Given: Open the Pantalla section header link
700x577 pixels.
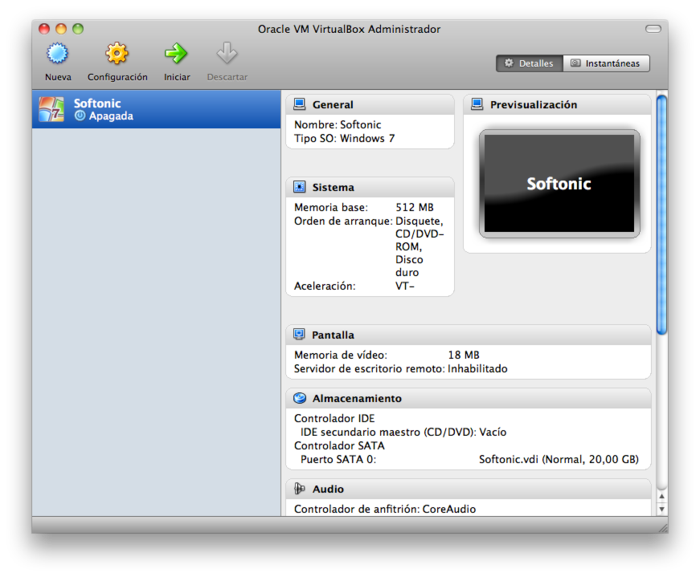Looking at the screenshot, I should coord(333,335).
